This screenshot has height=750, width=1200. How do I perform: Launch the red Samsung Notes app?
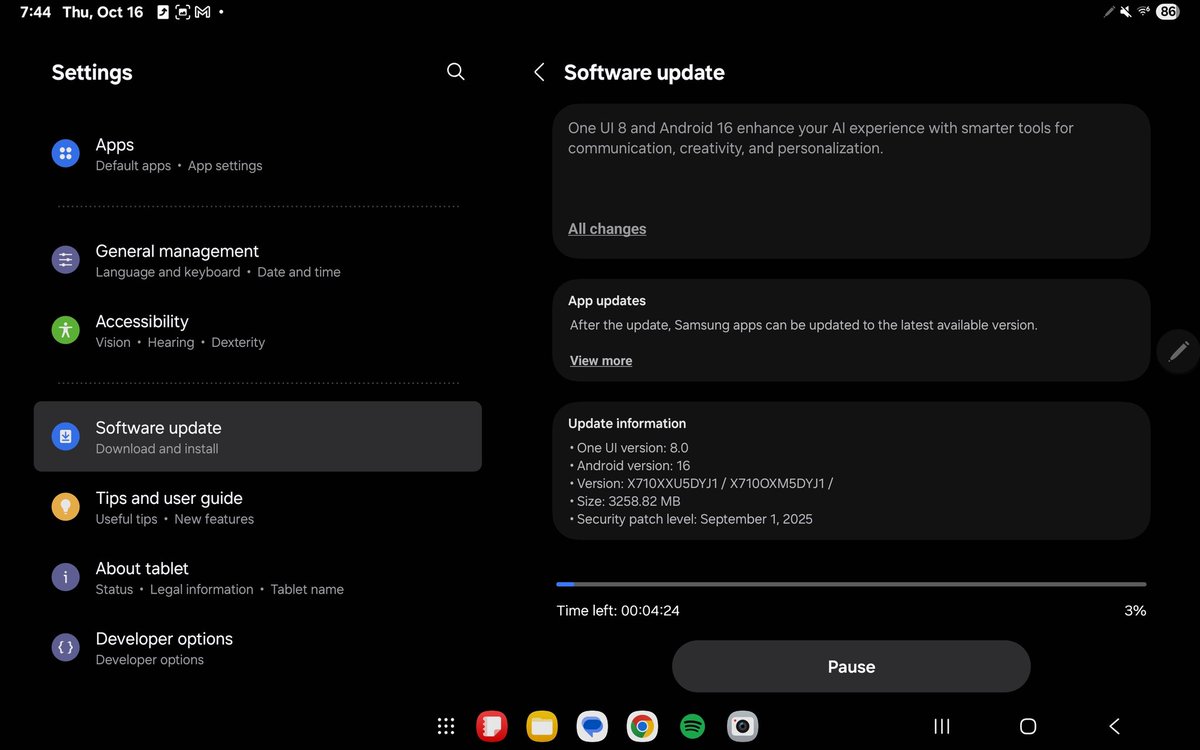[x=491, y=726]
